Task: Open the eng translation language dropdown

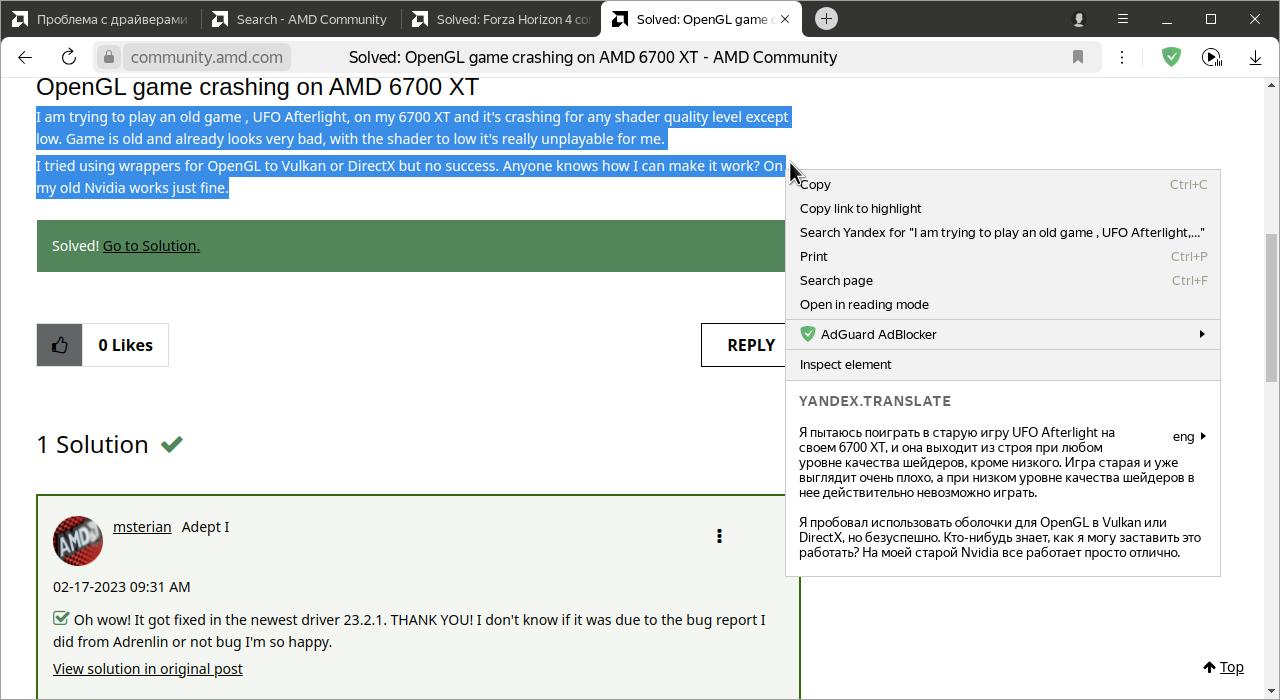Action: tap(1189, 437)
